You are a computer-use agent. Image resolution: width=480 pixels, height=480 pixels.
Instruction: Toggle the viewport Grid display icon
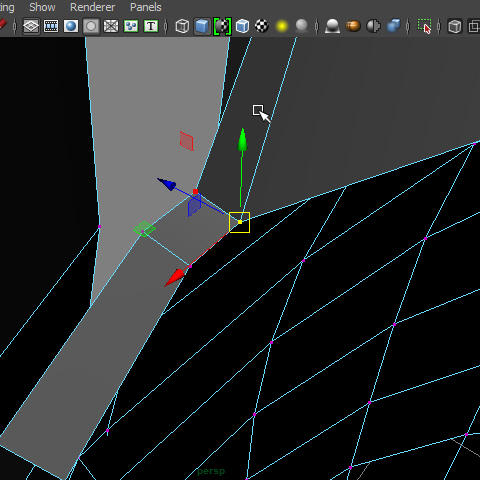pyautogui.click(x=31, y=26)
